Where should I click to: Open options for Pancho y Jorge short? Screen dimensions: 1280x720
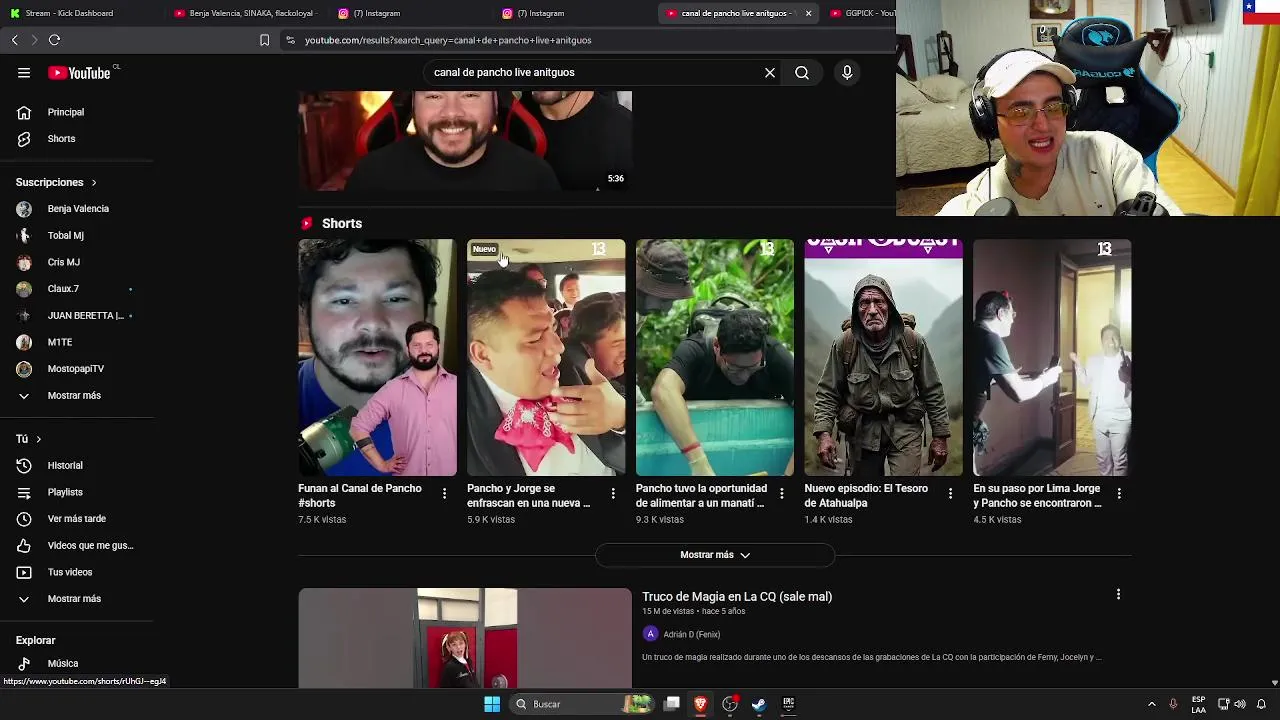613,494
